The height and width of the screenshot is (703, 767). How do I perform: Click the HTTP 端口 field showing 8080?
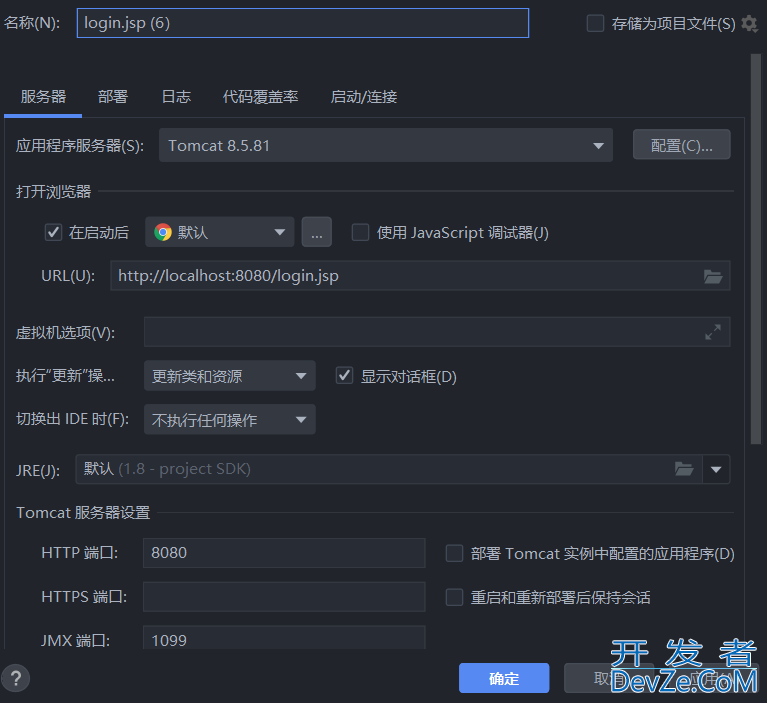tap(284, 553)
